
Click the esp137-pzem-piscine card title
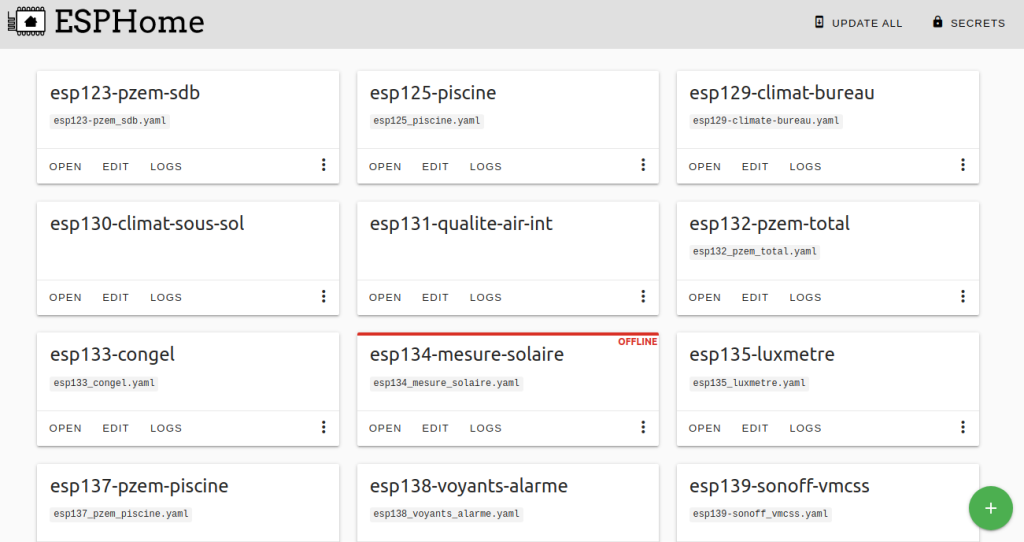(x=139, y=486)
